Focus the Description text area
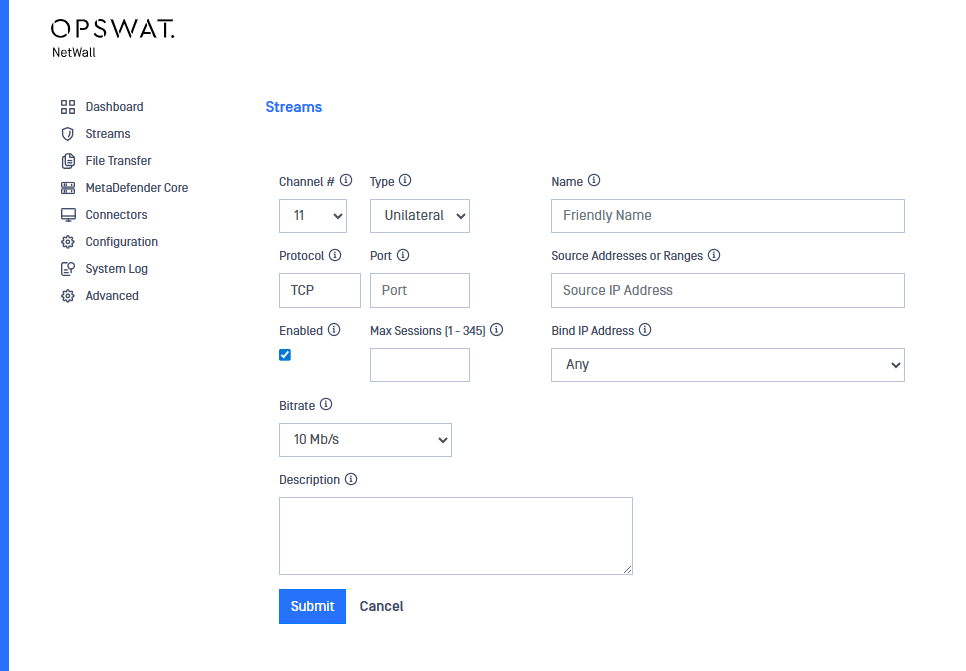 (455, 535)
